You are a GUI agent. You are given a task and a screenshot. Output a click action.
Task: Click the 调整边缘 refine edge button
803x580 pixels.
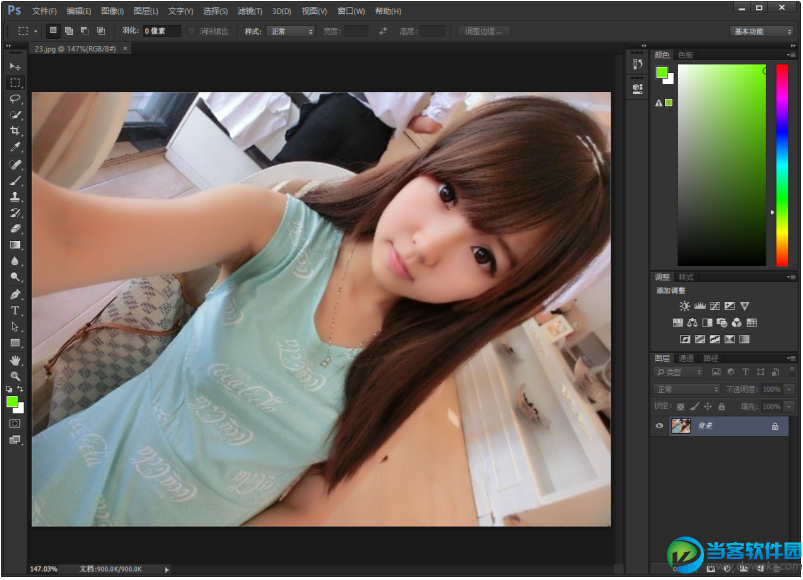coord(483,31)
